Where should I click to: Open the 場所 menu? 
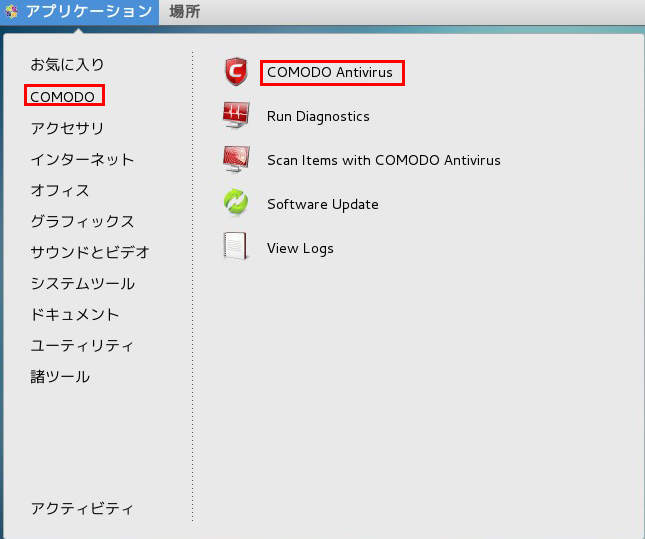184,12
